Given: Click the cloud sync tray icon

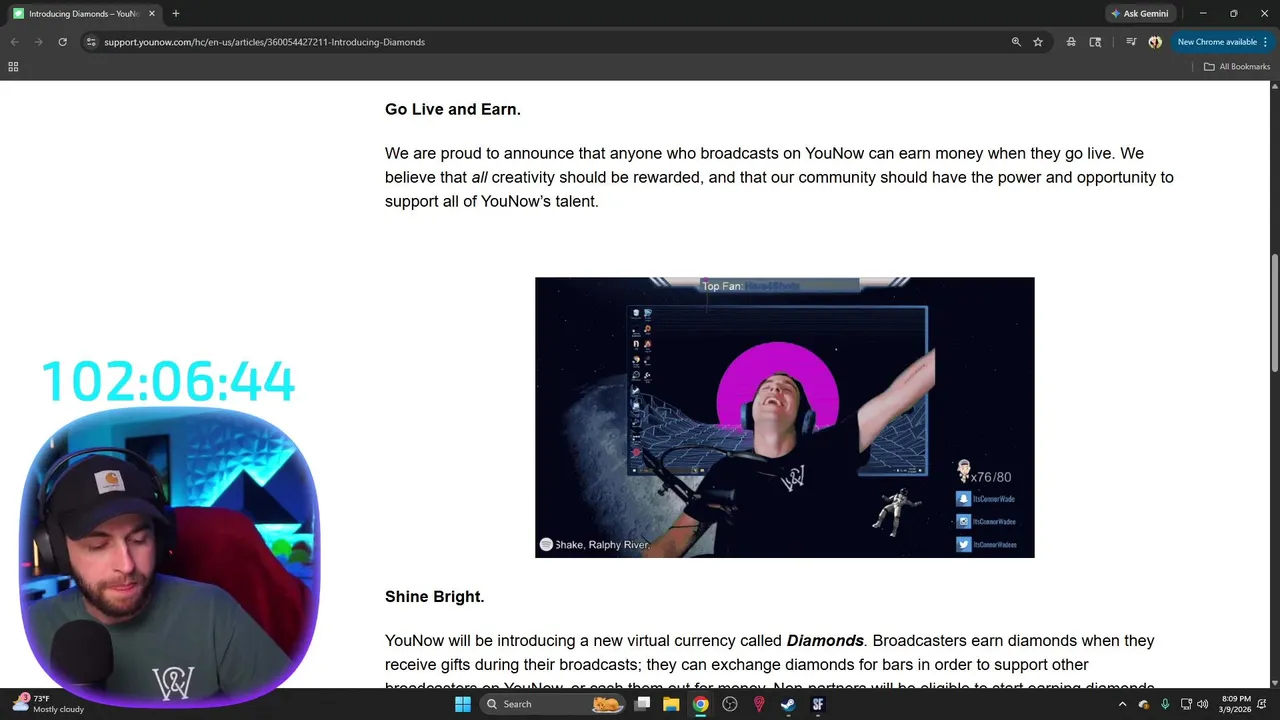Looking at the screenshot, I should click(1144, 704).
